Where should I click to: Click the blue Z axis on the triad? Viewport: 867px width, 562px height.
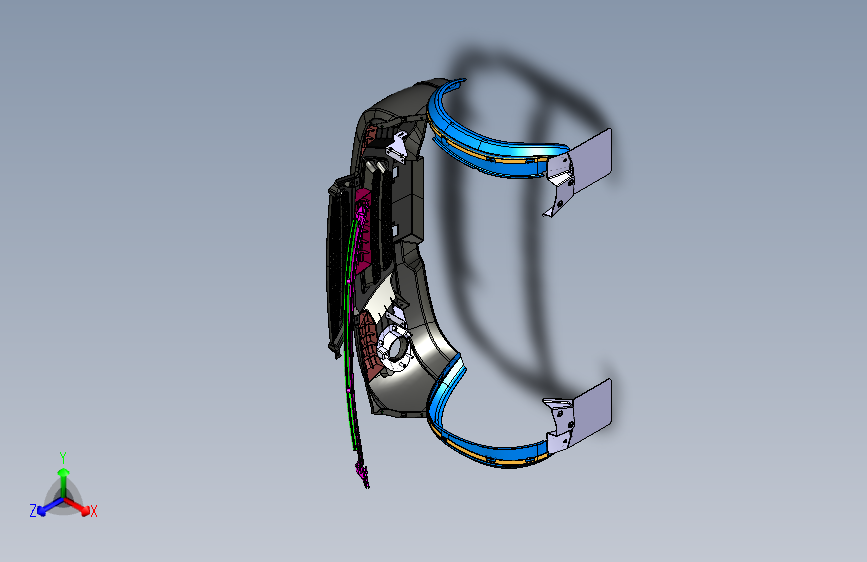[50, 506]
